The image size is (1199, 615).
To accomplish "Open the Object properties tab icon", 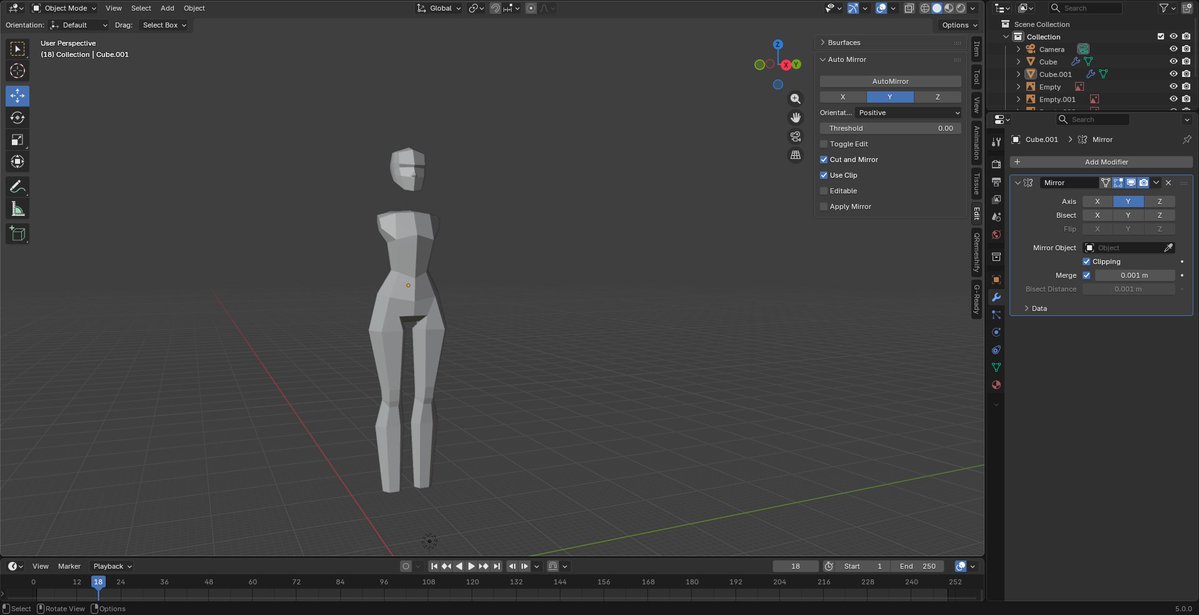I will 996,279.
